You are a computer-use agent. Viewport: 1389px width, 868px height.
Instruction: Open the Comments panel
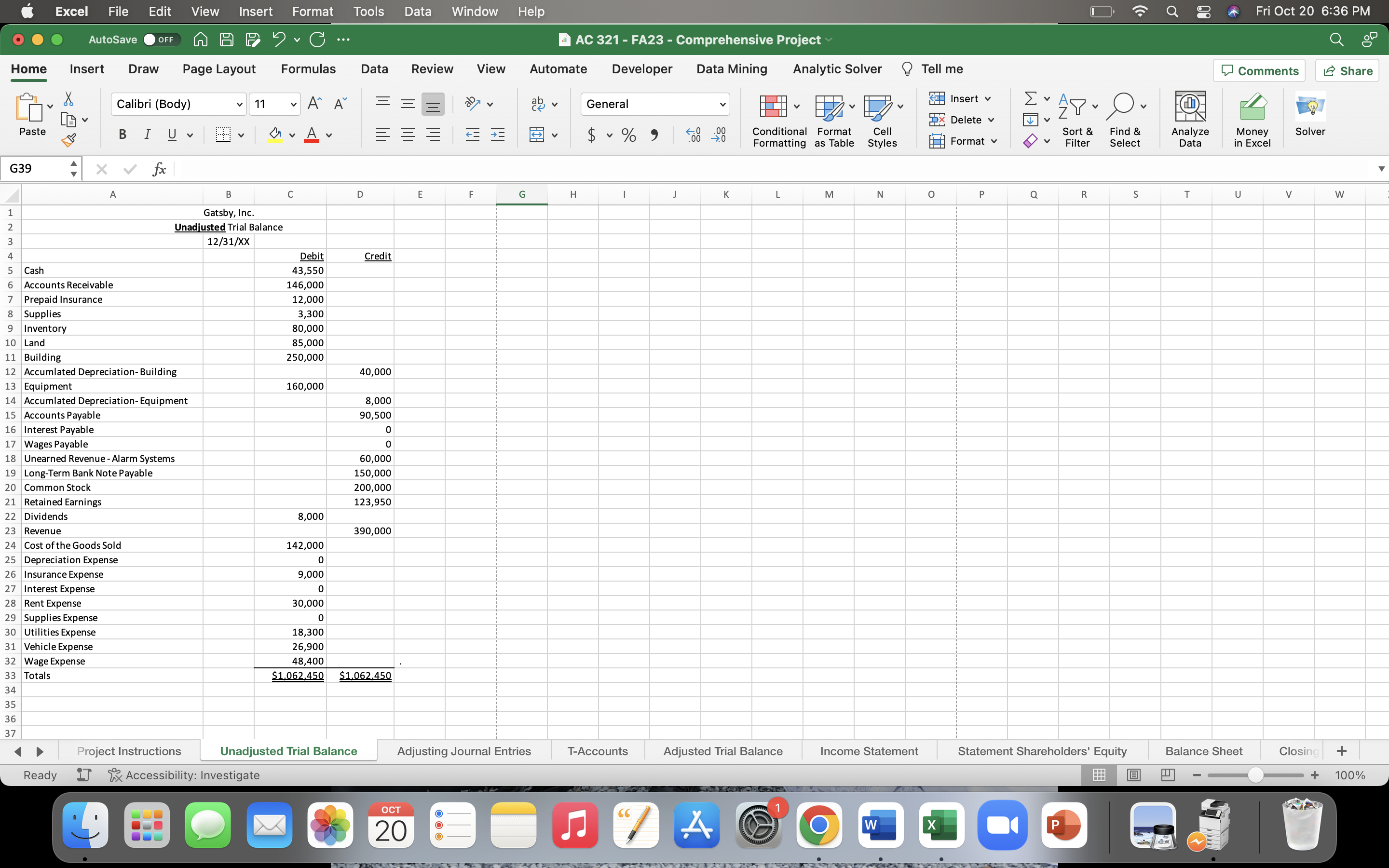(x=1259, y=70)
